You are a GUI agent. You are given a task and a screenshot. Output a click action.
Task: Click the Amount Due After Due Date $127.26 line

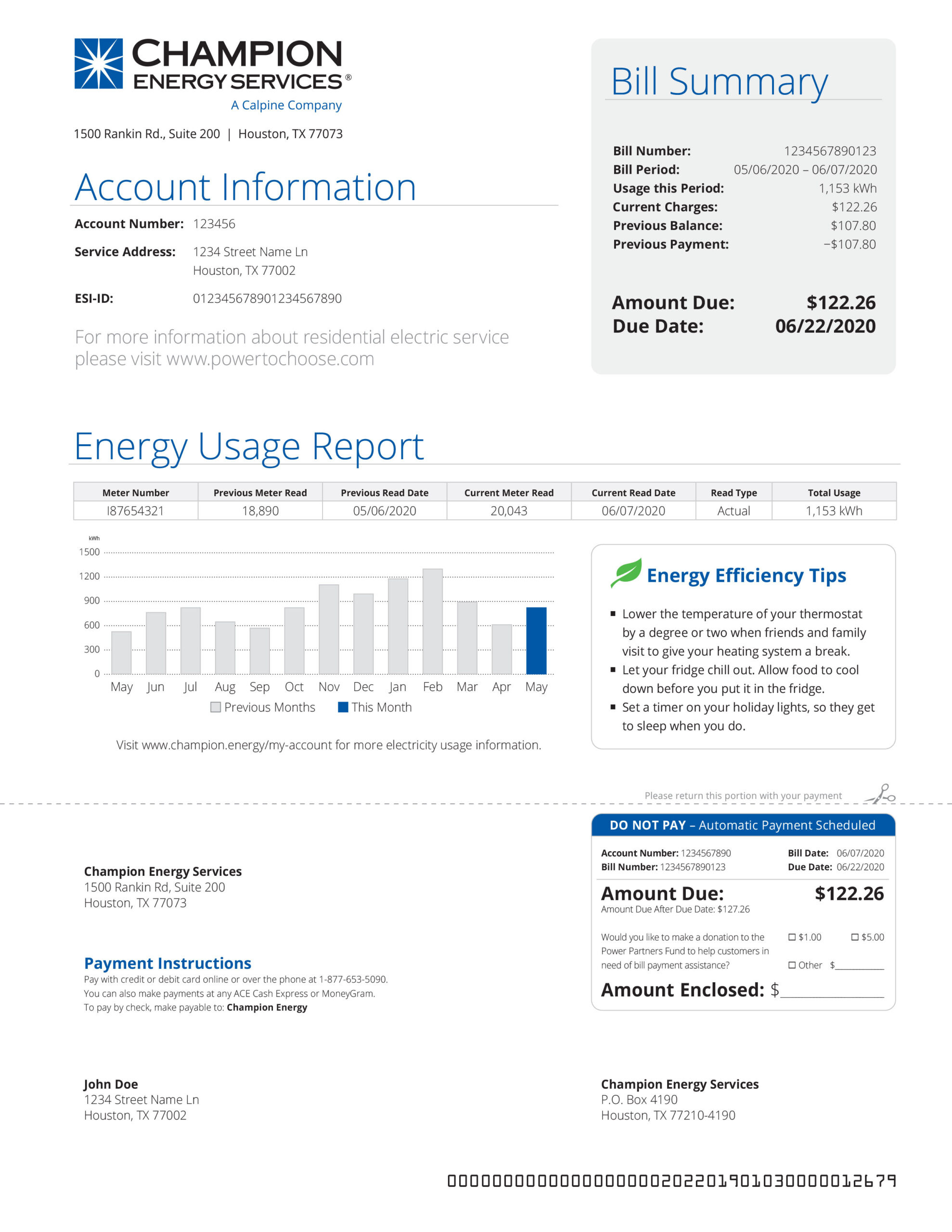675,910
